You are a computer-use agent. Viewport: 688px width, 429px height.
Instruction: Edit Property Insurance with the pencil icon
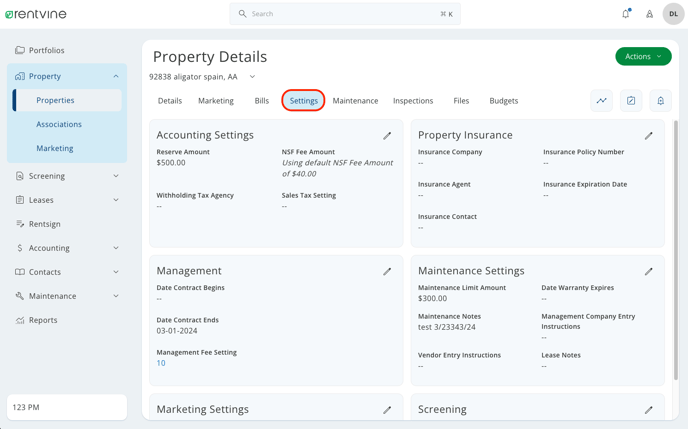649,136
